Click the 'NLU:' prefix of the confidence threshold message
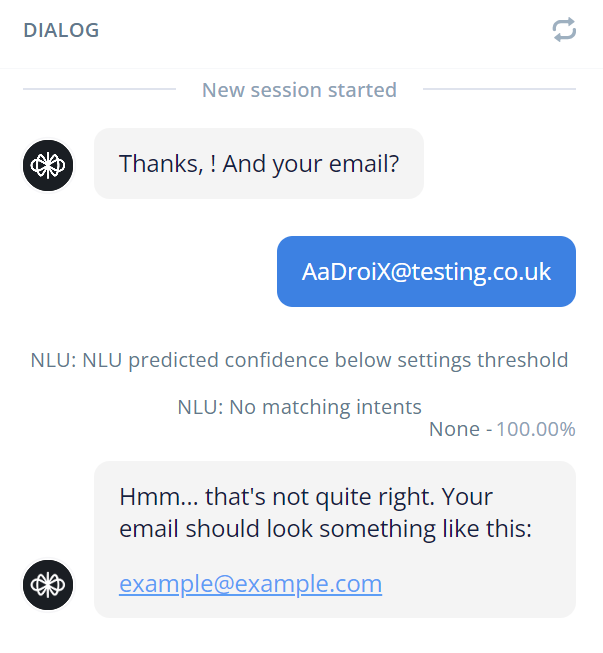 [x=53, y=360]
